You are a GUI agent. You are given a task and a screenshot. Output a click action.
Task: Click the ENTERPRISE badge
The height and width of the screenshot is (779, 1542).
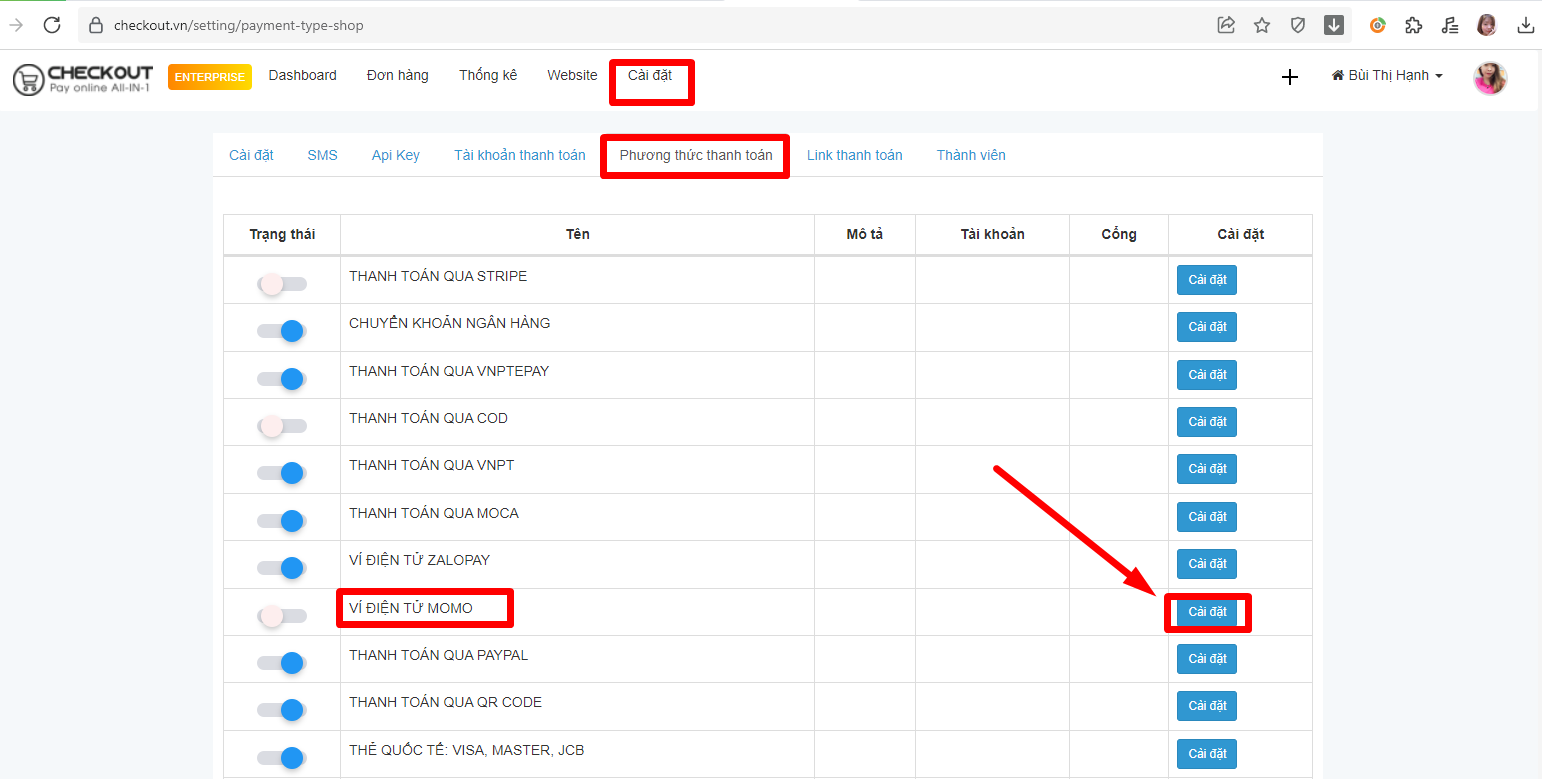coord(210,77)
